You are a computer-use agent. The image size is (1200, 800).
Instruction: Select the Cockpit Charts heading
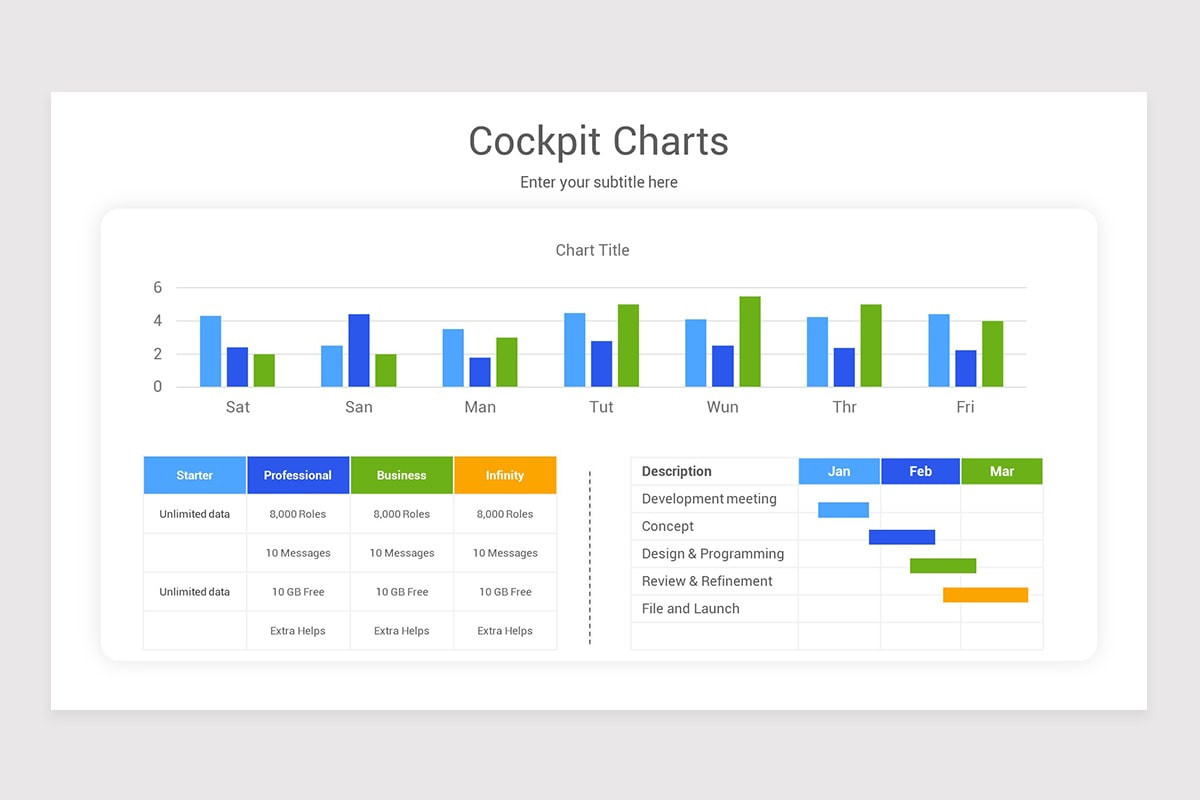[598, 141]
